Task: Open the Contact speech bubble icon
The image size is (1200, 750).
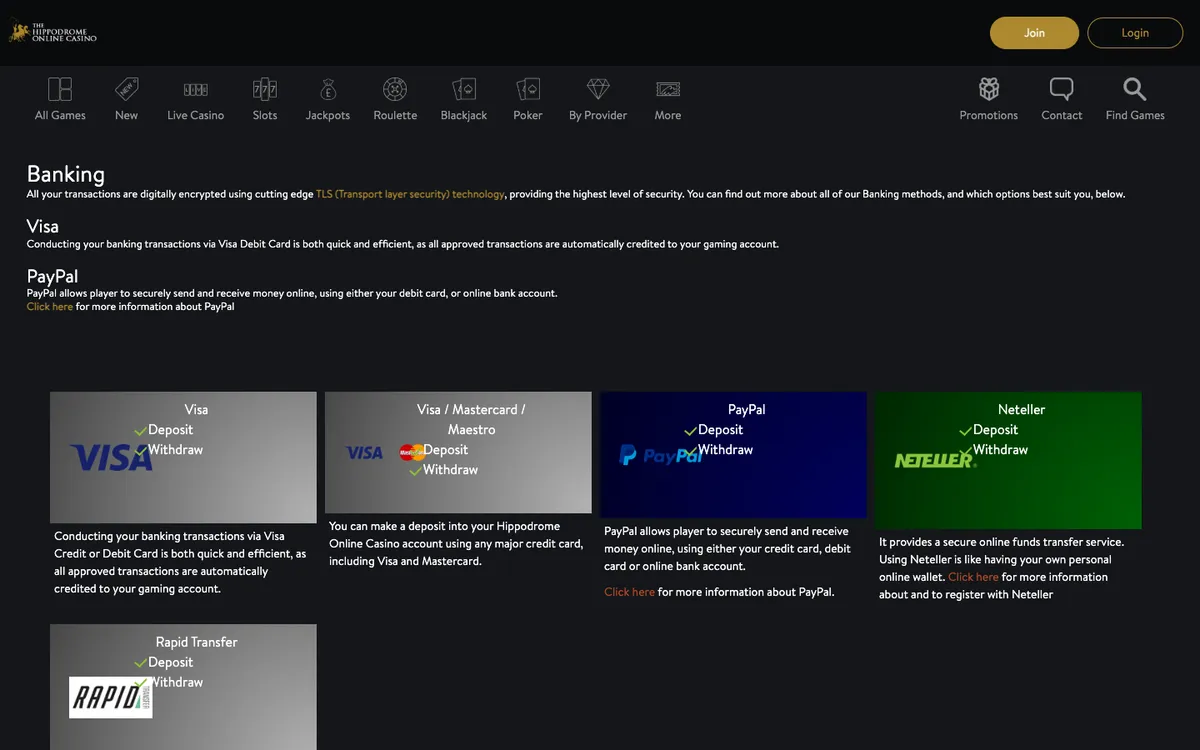Action: click(1062, 89)
